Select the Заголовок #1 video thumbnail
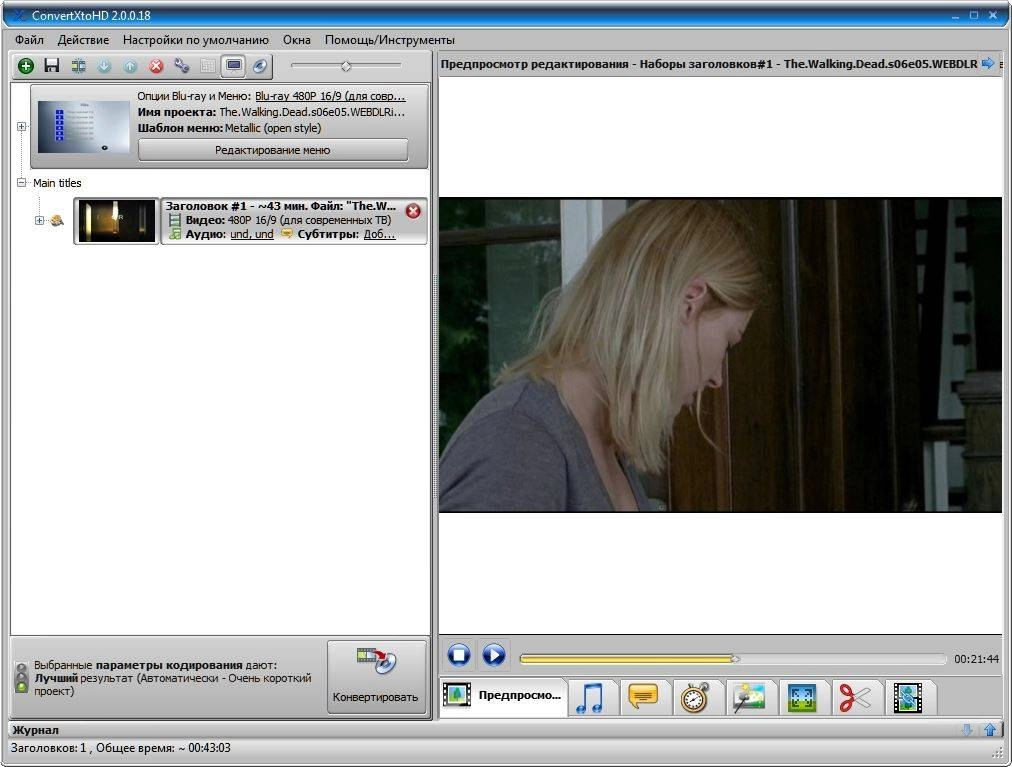The height and width of the screenshot is (767, 1012). point(116,221)
